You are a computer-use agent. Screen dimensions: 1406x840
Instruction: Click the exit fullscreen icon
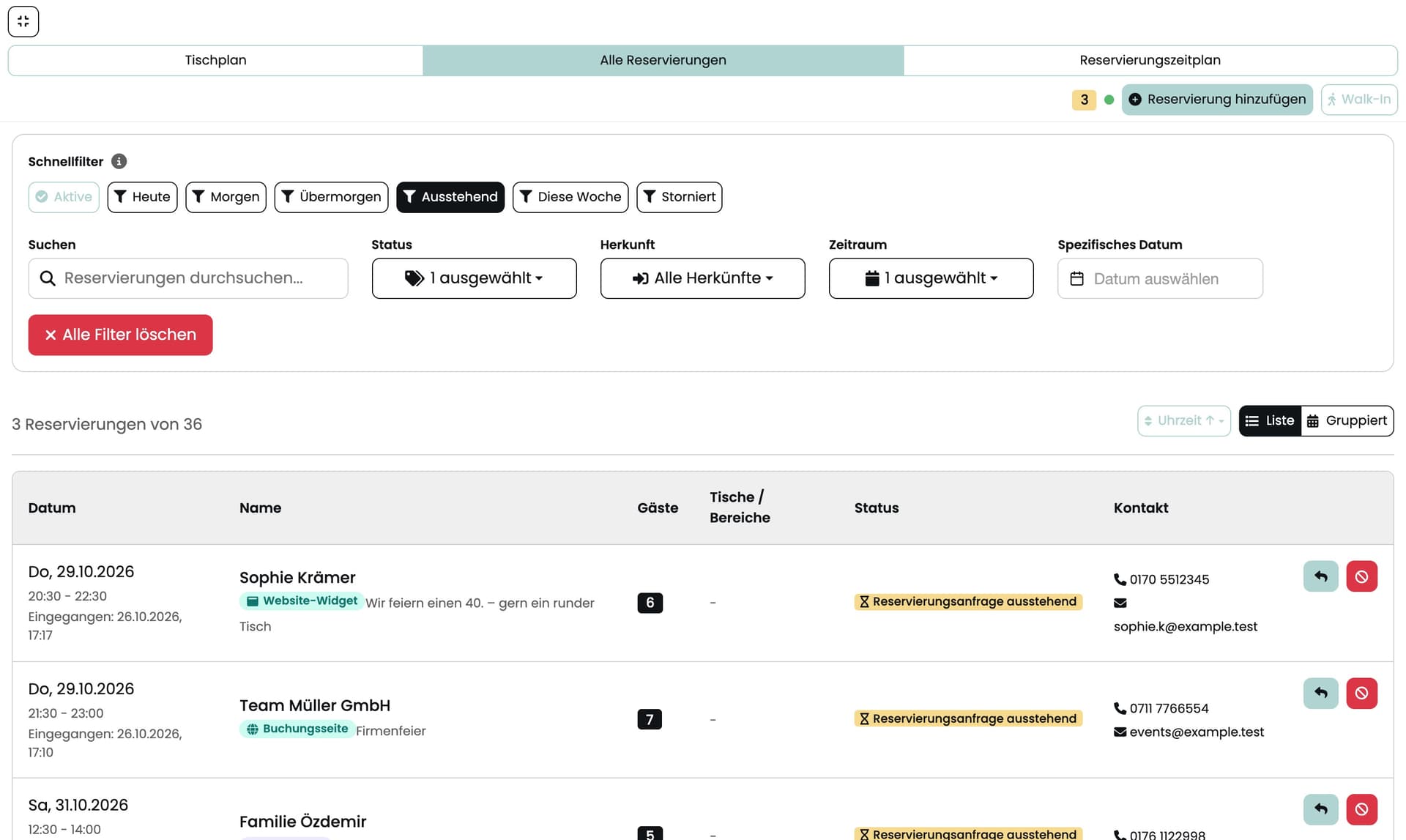23,21
